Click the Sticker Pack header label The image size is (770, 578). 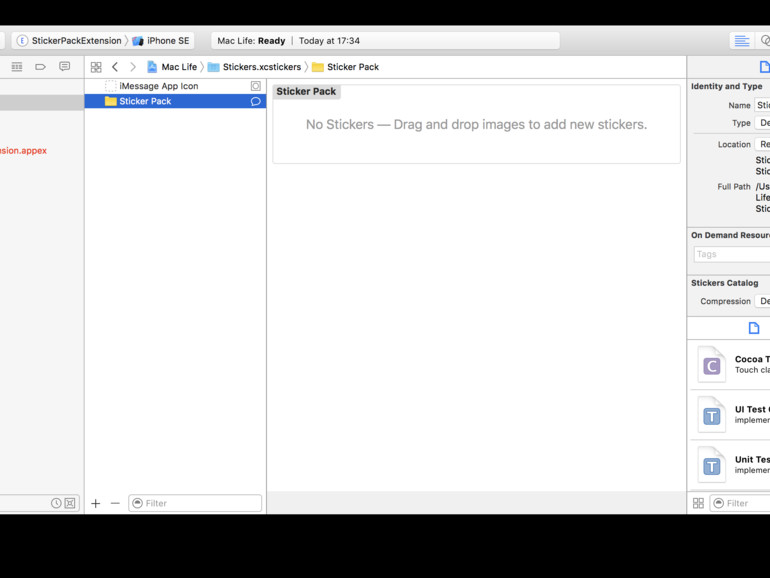click(306, 91)
